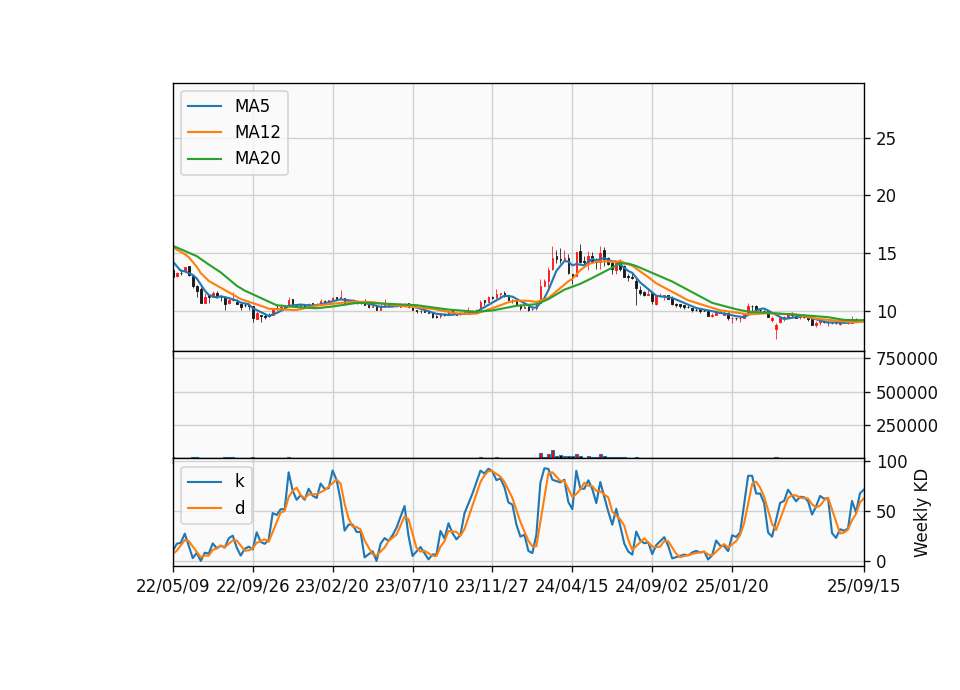Click the volume axis value 250000
The height and width of the screenshot is (690, 960).
pyautogui.click(x=907, y=426)
